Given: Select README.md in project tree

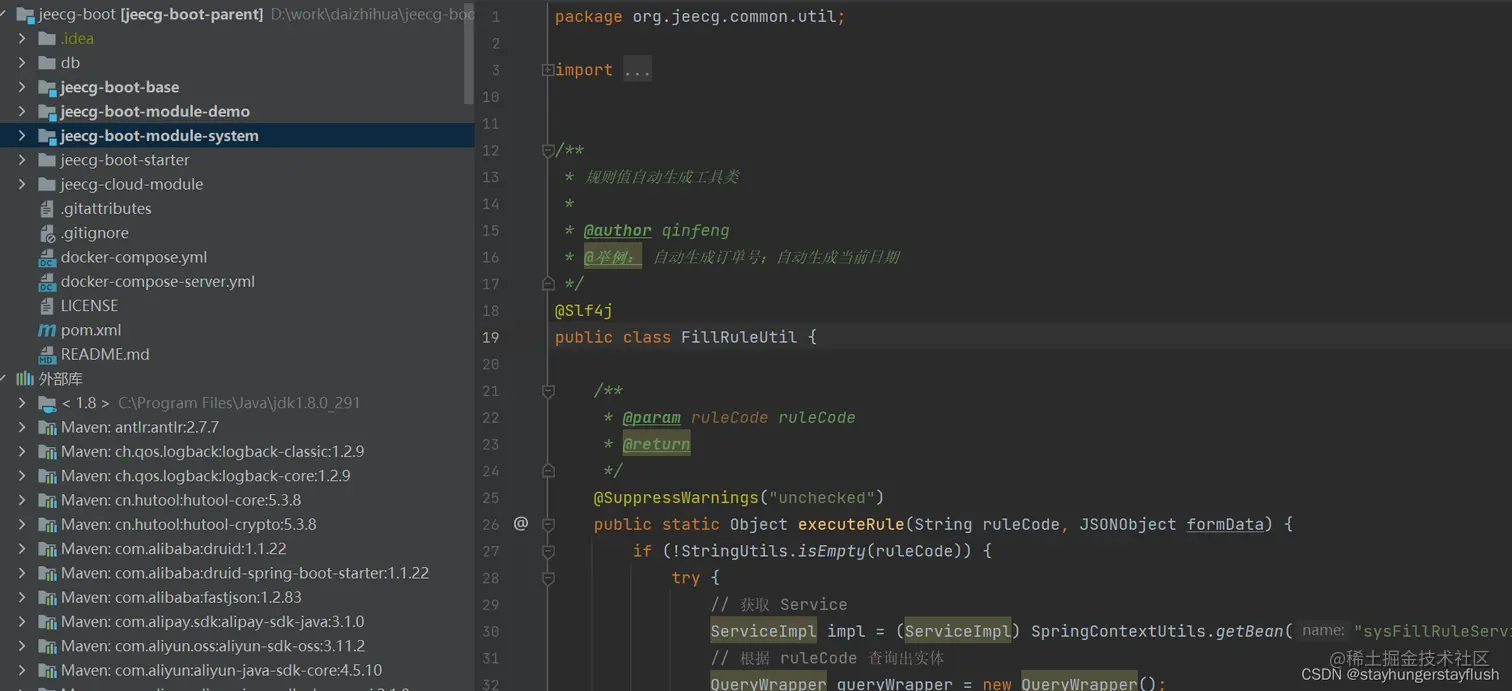Looking at the screenshot, I should 105,354.
